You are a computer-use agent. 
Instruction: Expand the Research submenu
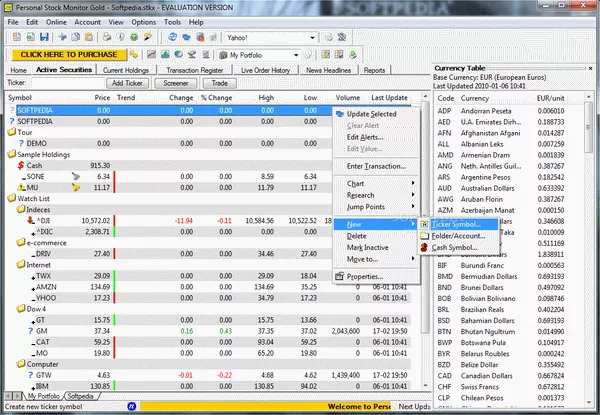(x=377, y=195)
